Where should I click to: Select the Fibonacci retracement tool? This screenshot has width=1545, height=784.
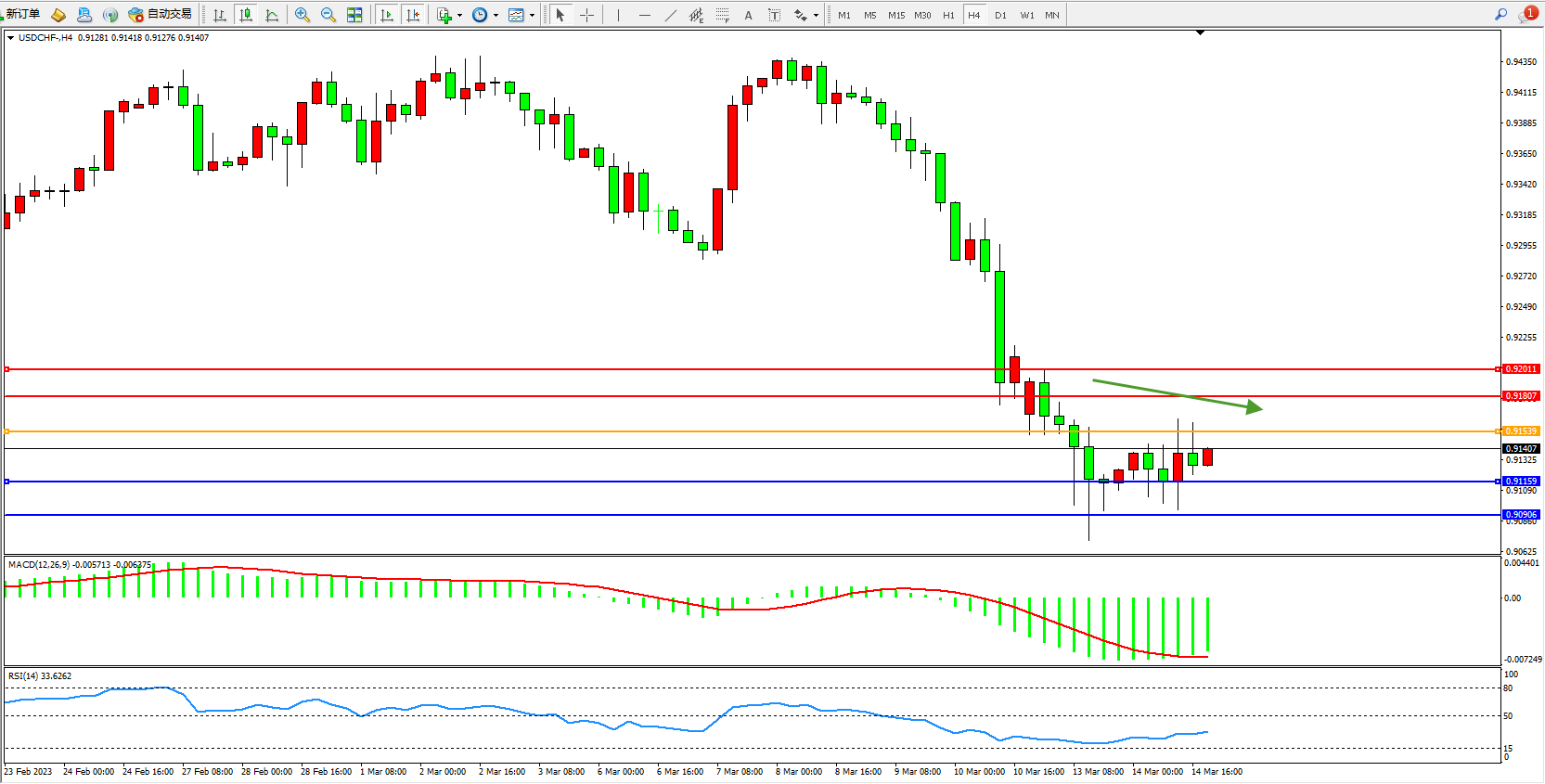[x=722, y=15]
